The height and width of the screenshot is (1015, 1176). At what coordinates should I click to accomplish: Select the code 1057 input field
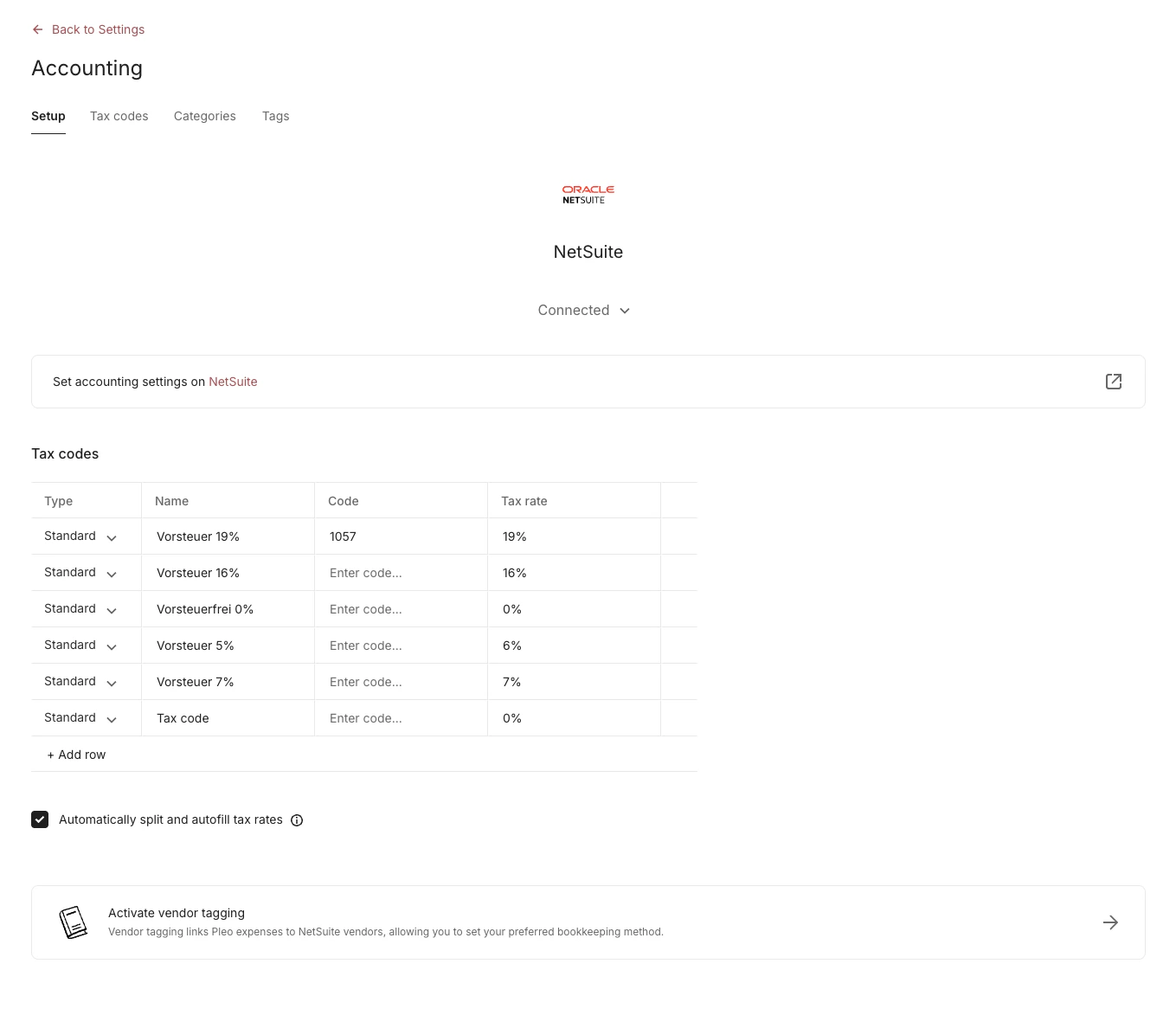pyautogui.click(x=400, y=536)
